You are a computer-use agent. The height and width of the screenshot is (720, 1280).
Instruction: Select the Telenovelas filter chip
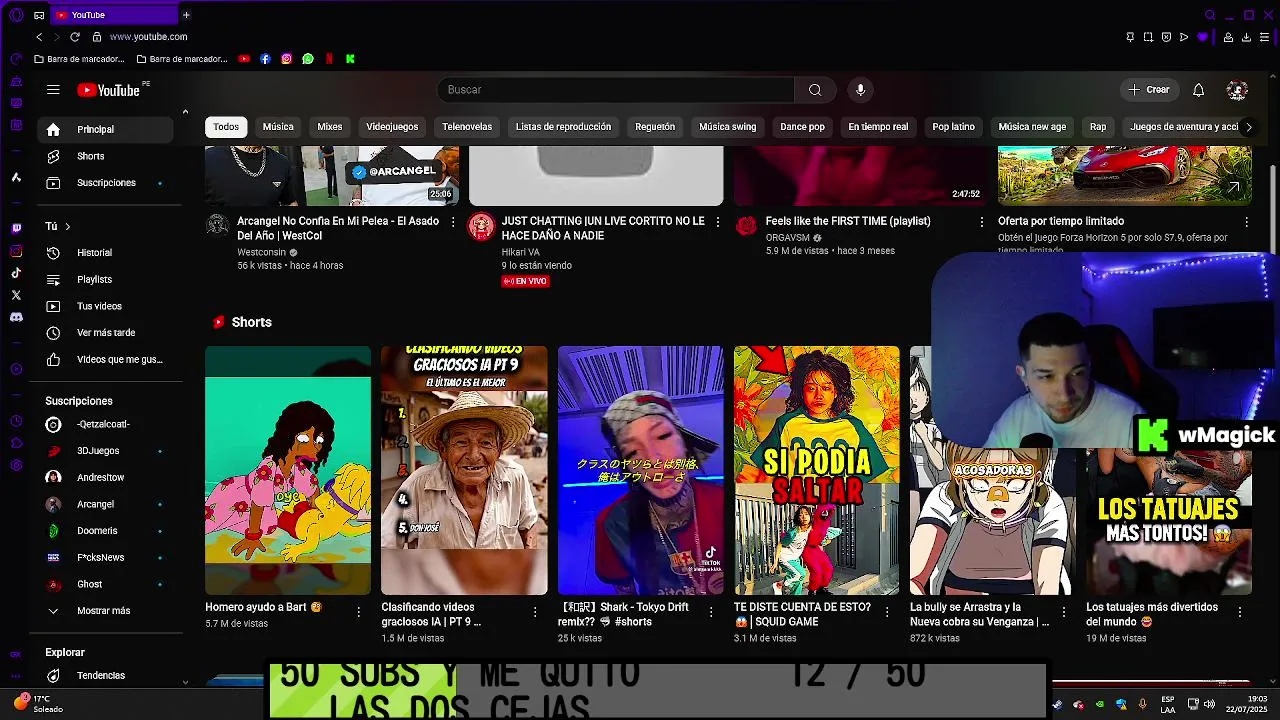(467, 127)
